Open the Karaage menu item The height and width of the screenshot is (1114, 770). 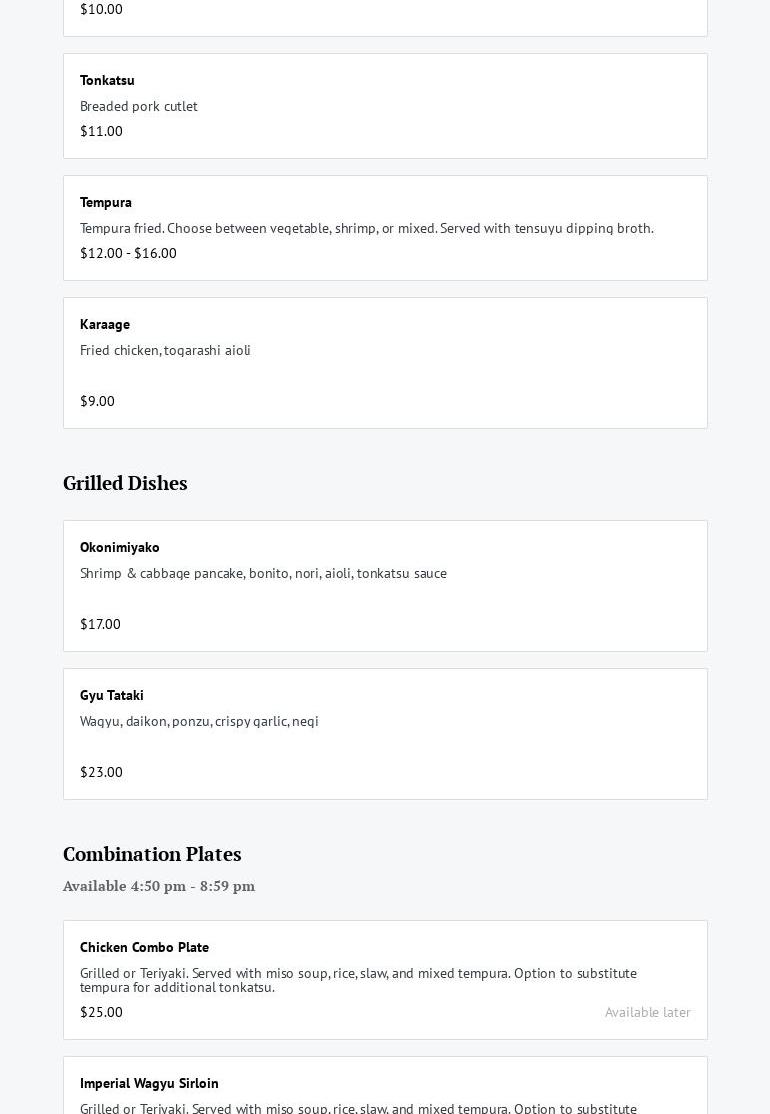(x=105, y=324)
